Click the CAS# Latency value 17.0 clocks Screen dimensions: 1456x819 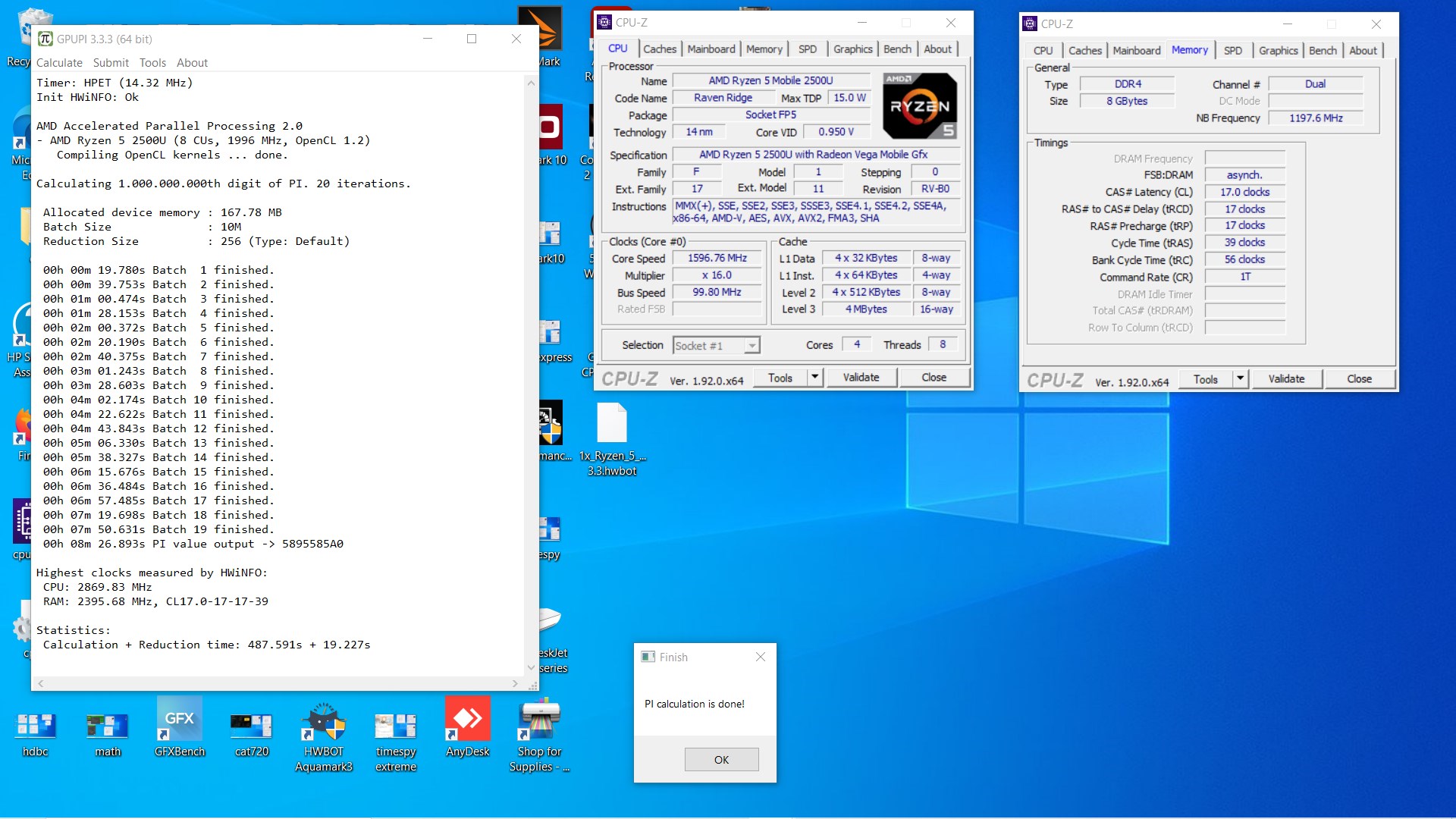point(1244,192)
